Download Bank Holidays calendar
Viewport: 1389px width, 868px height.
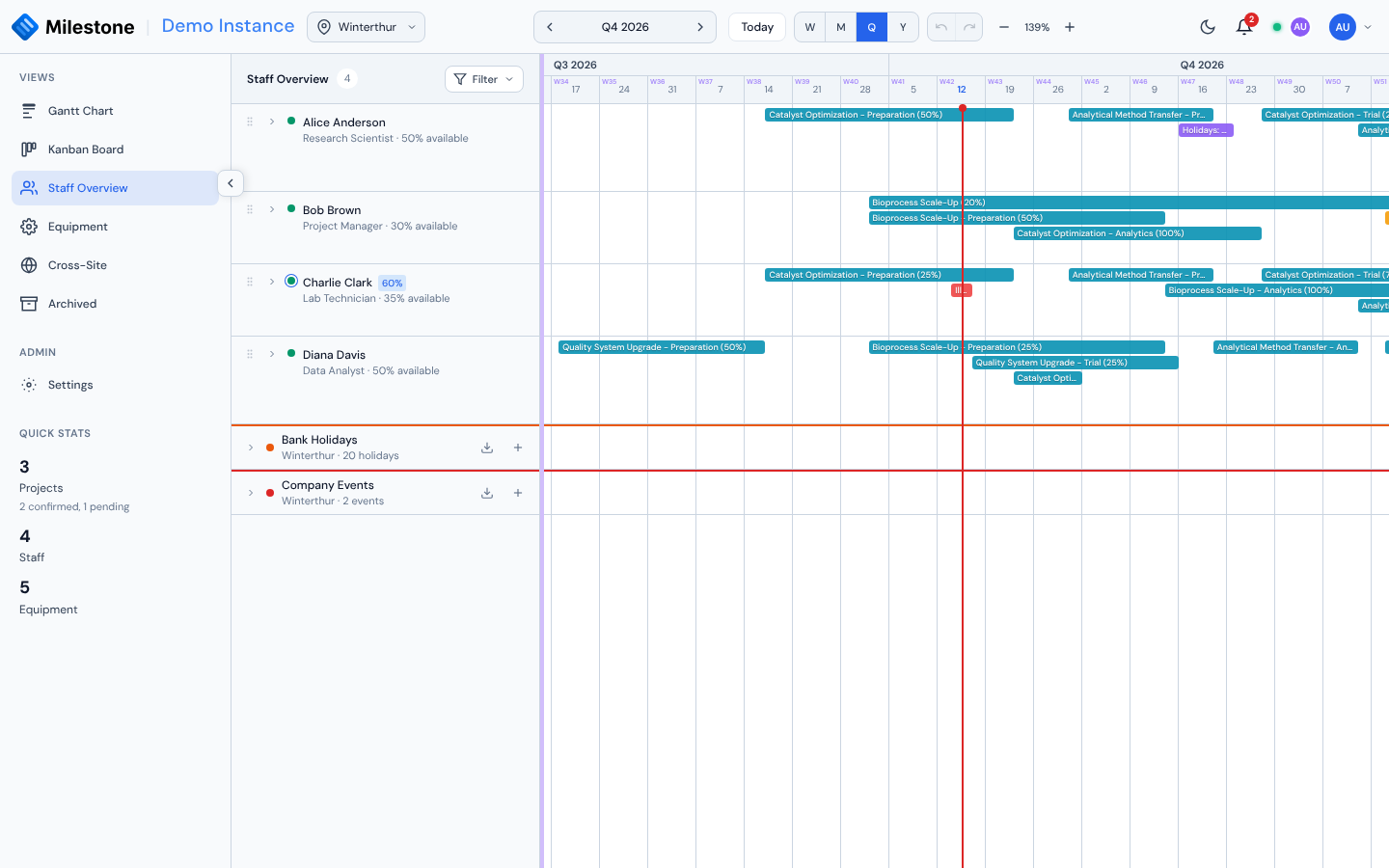487,448
